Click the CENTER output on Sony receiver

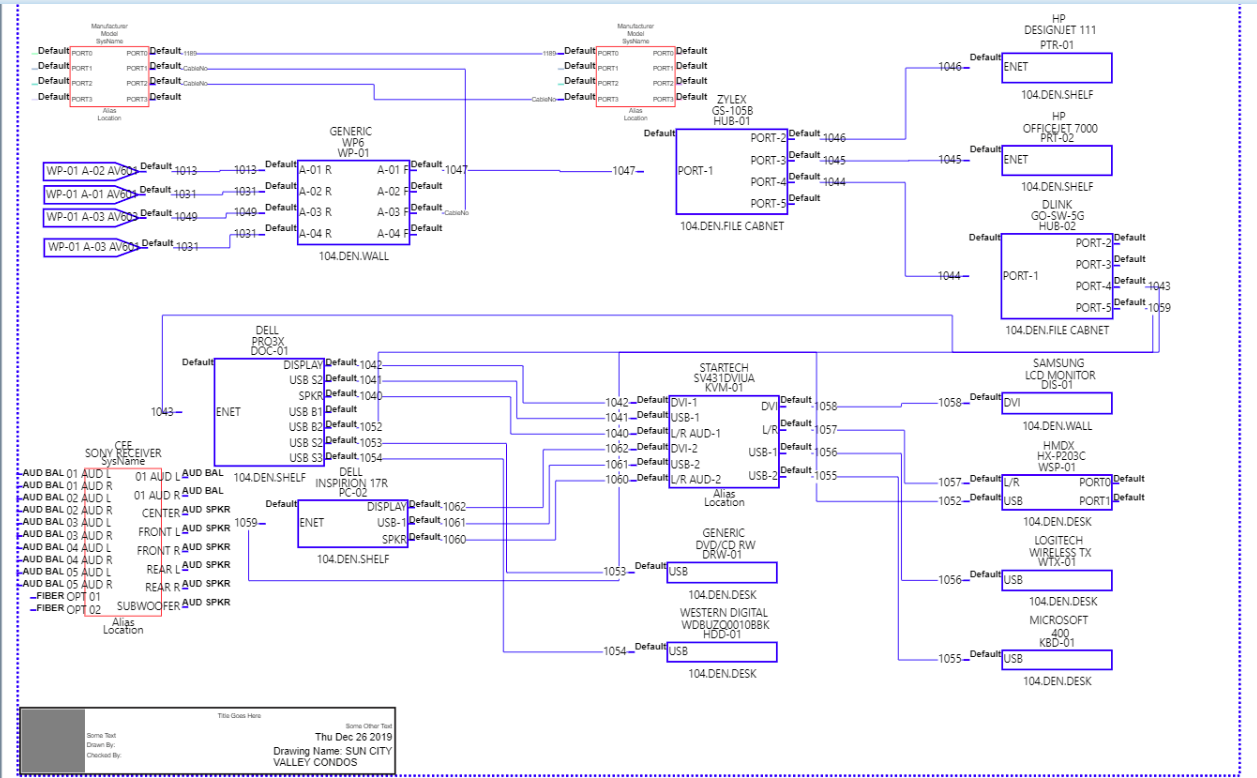[x=161, y=513]
